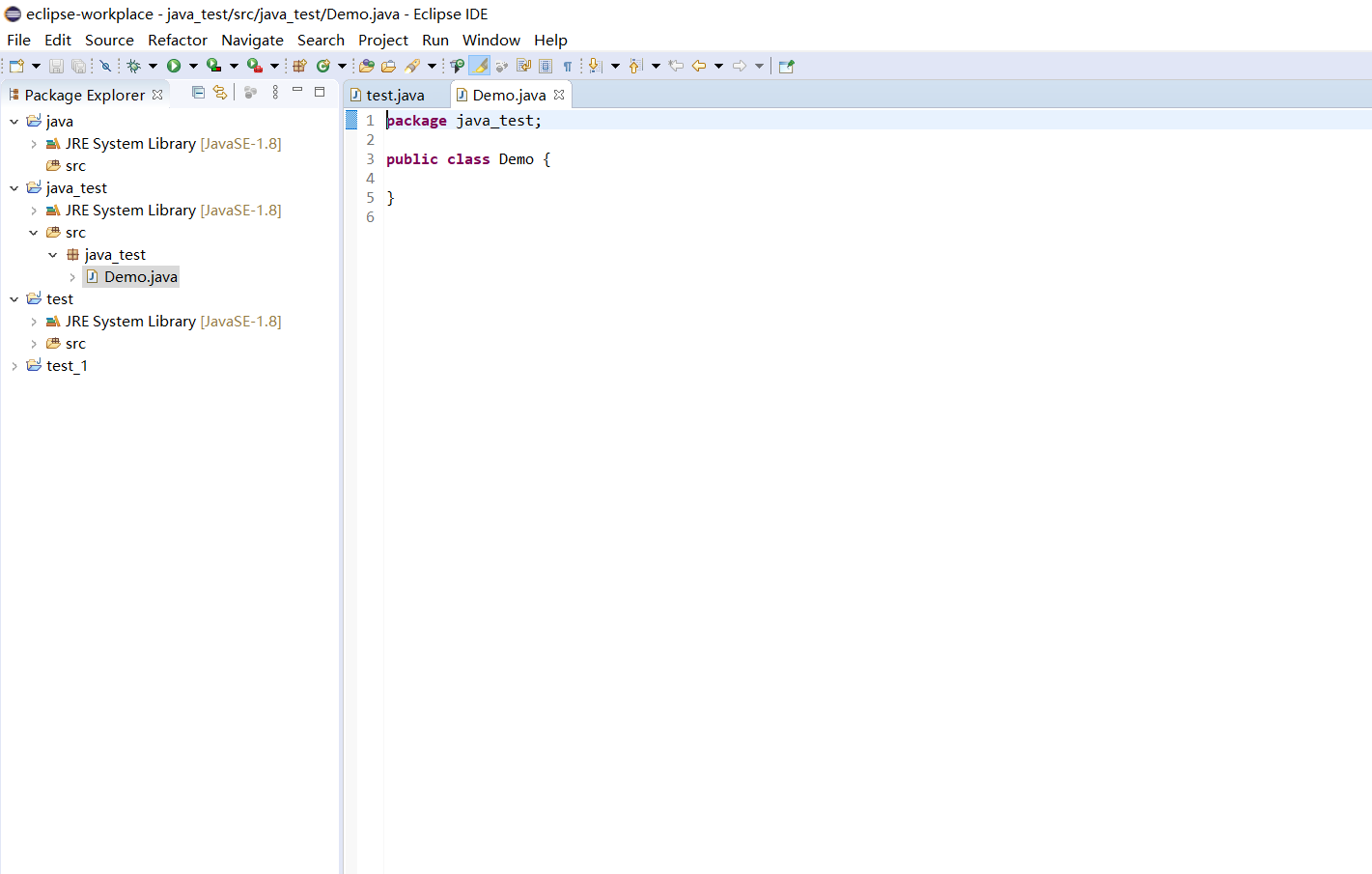Open the New Java Class dropdown arrow
Screen dimensions: 1372x874
(342, 66)
